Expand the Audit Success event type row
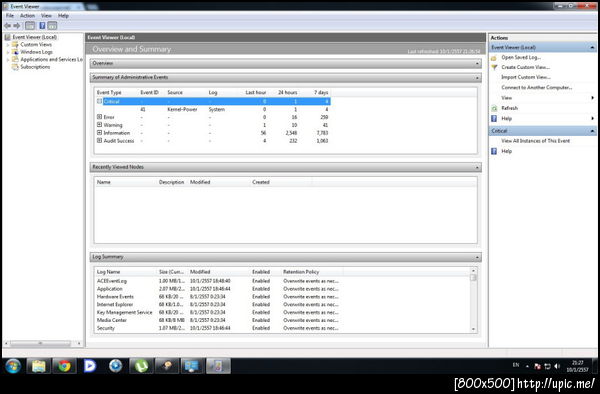Image resolution: width=600 pixels, height=394 pixels. (99, 140)
